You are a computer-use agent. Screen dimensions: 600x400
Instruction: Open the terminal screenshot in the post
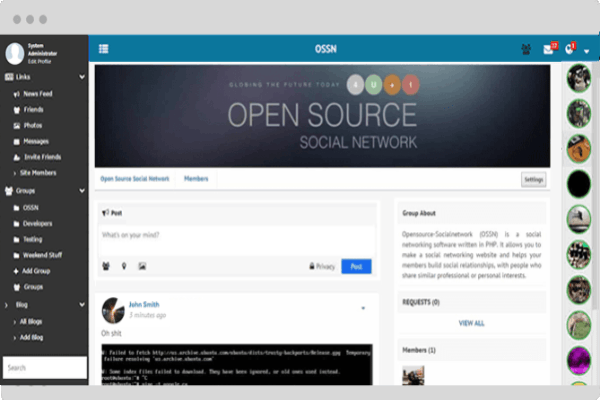(237, 364)
